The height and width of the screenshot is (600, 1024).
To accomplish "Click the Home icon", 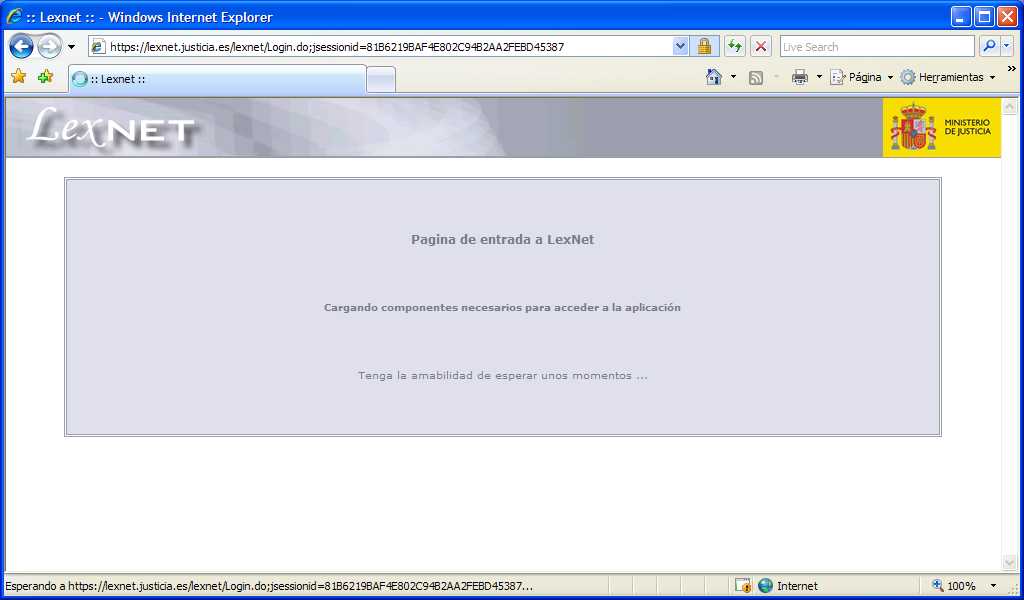I will coord(712,76).
